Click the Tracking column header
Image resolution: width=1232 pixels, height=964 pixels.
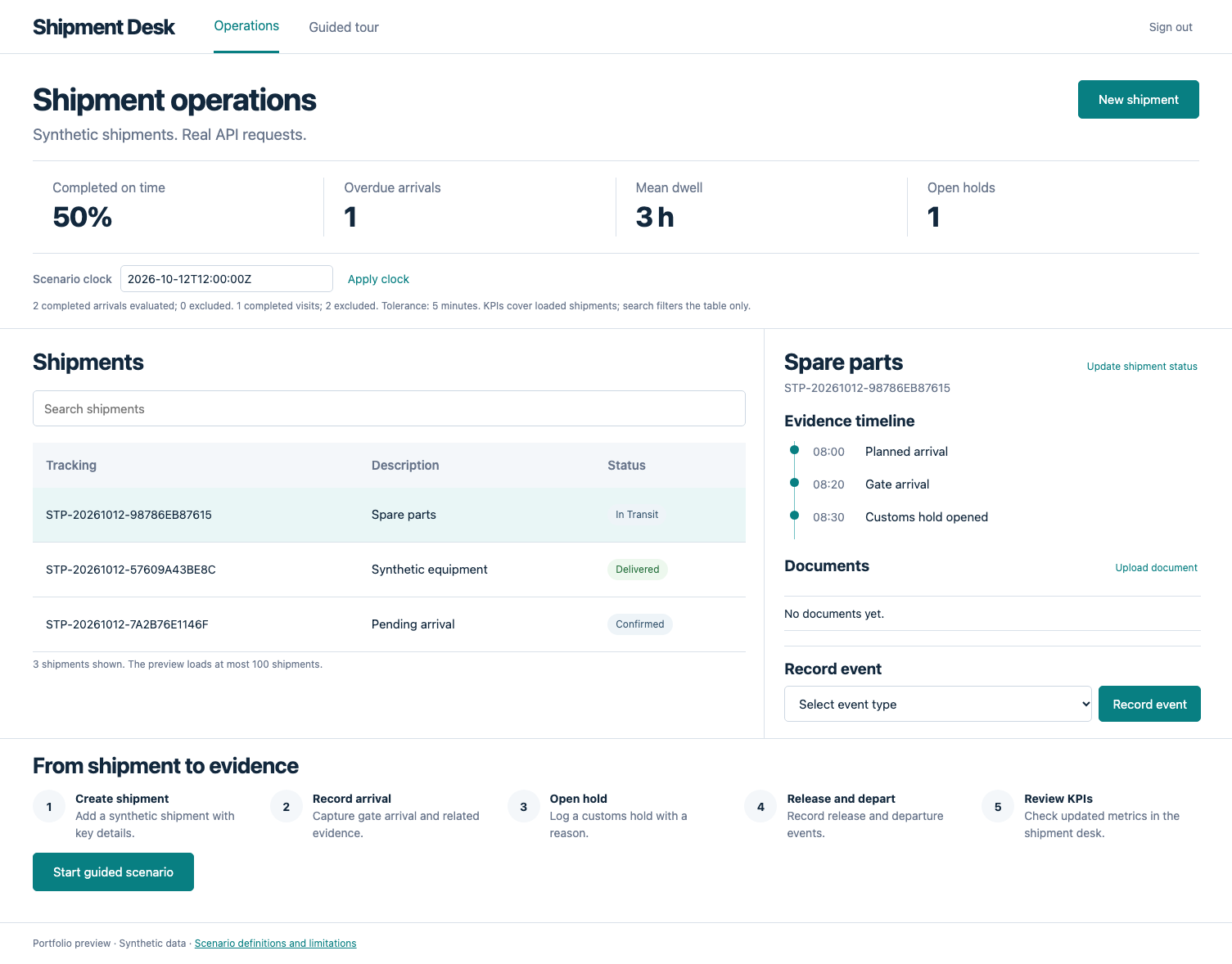tap(71, 465)
